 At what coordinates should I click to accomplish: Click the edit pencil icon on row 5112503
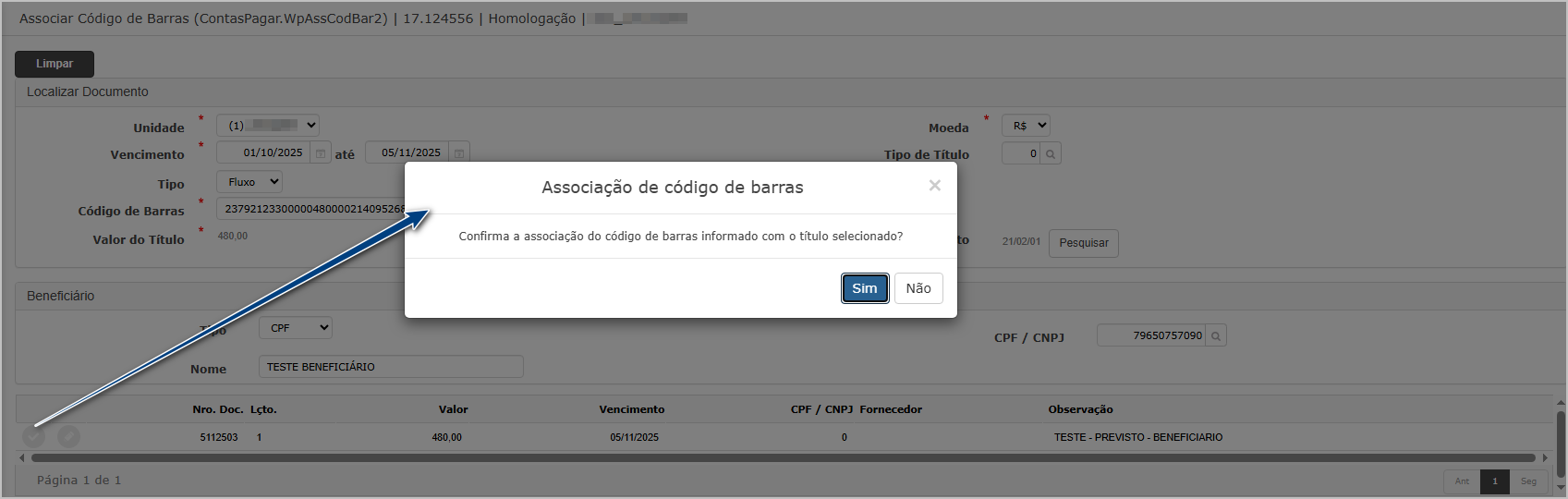tap(68, 437)
